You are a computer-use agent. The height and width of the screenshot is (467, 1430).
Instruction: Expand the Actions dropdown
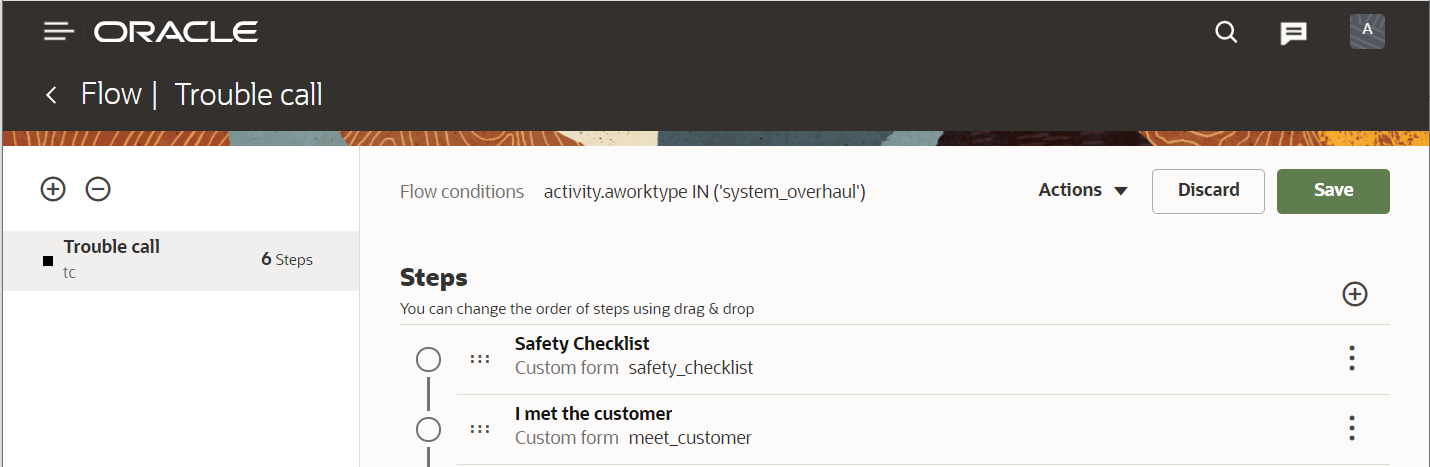tap(1083, 190)
